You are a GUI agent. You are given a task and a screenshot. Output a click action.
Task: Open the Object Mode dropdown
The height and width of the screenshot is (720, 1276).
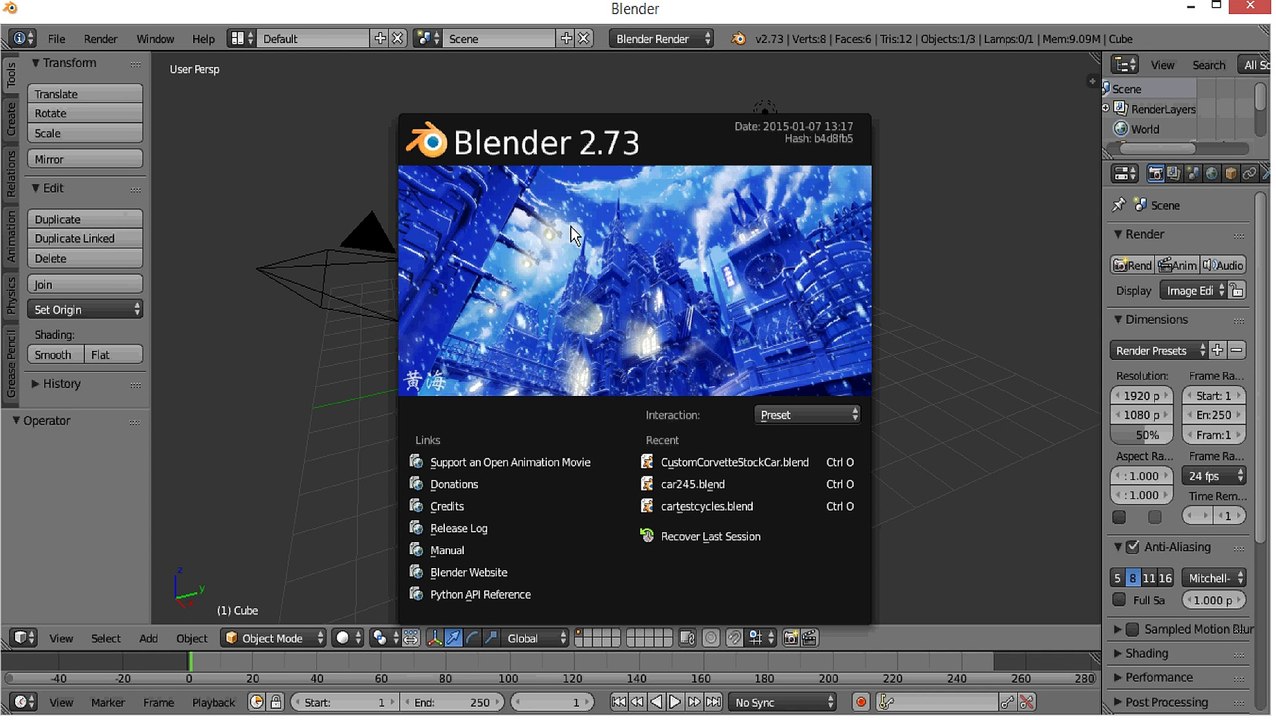(274, 638)
